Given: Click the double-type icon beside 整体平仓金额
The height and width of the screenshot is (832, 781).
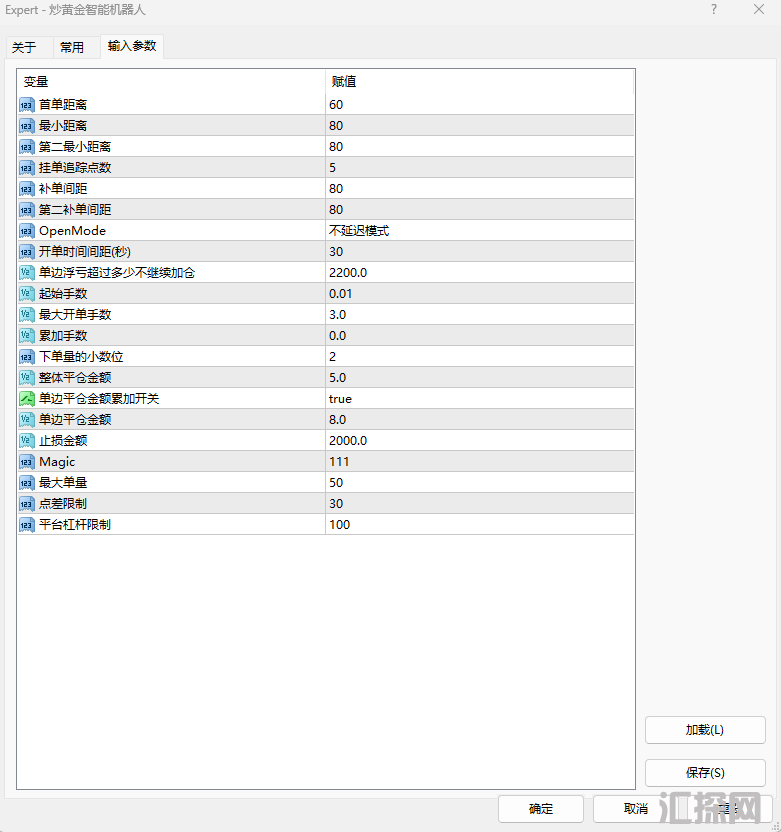Looking at the screenshot, I should coord(27,378).
